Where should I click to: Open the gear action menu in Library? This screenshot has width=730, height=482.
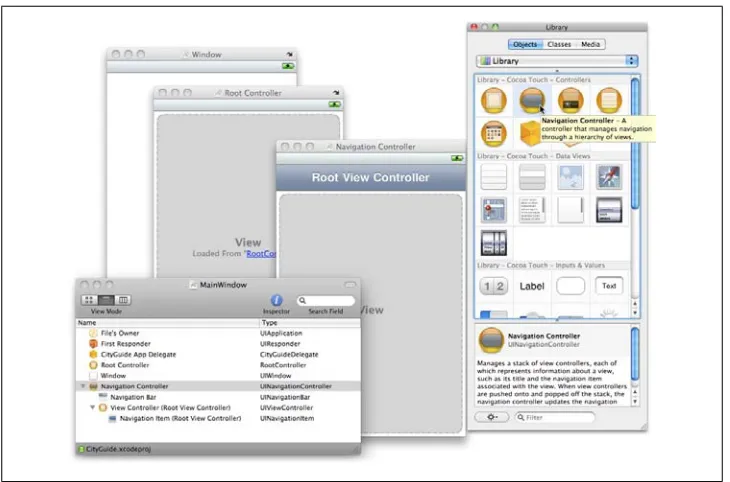click(x=492, y=417)
